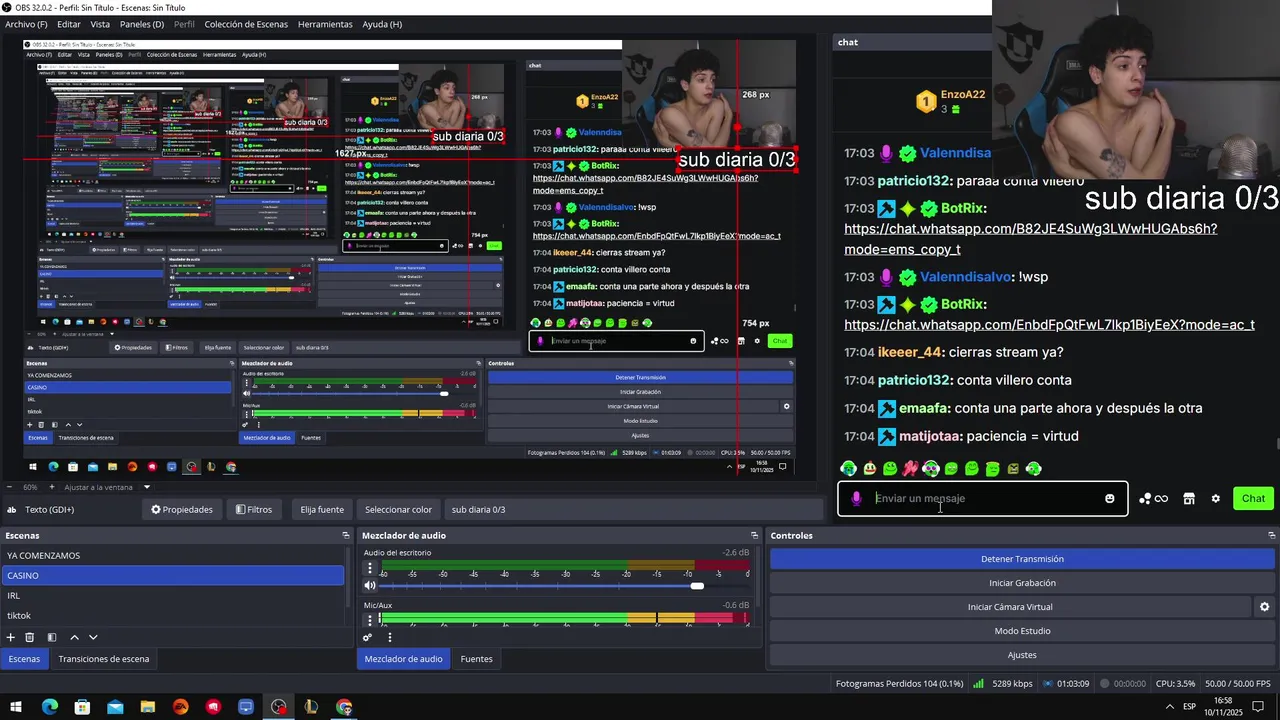The image size is (1280, 720).
Task: Open source Filtros button
Action: coord(254,510)
